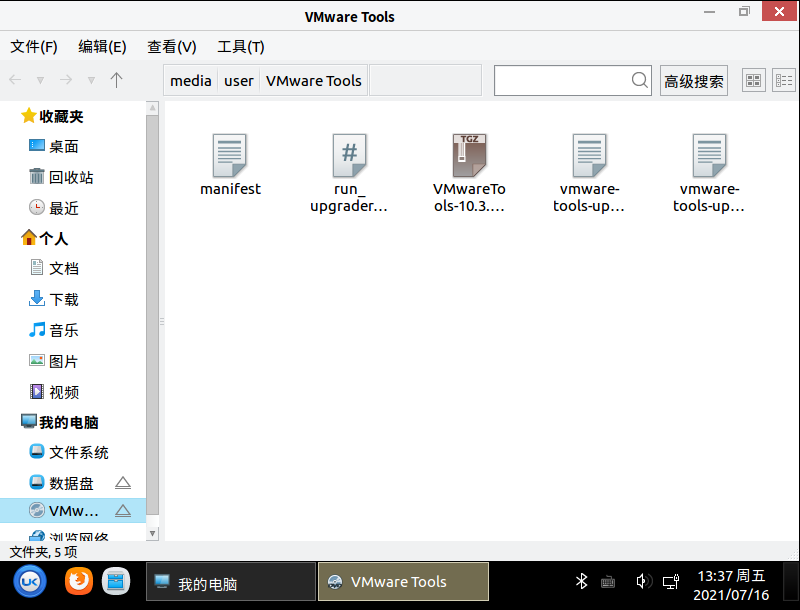The image size is (800, 610).
Task: Open the back history dropdown arrow
Action: pyautogui.click(x=40, y=80)
